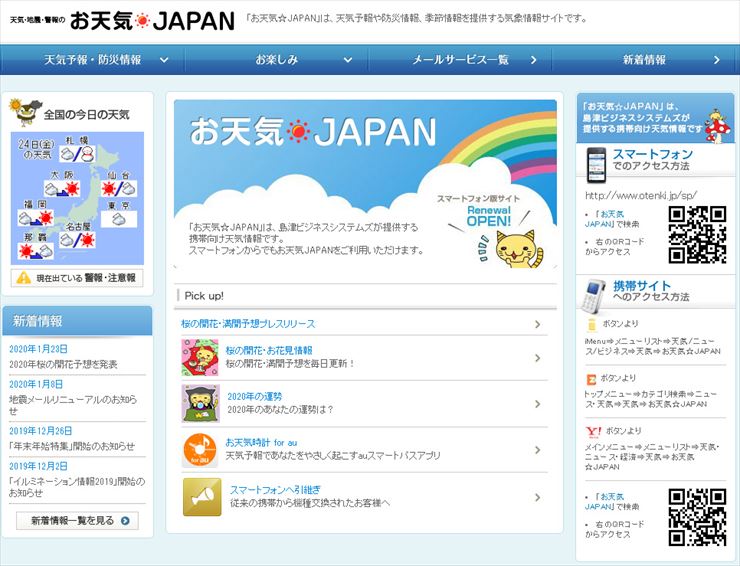The height and width of the screenshot is (566, 740).
Task: Click the warning triangle icon
Action: tap(24, 278)
